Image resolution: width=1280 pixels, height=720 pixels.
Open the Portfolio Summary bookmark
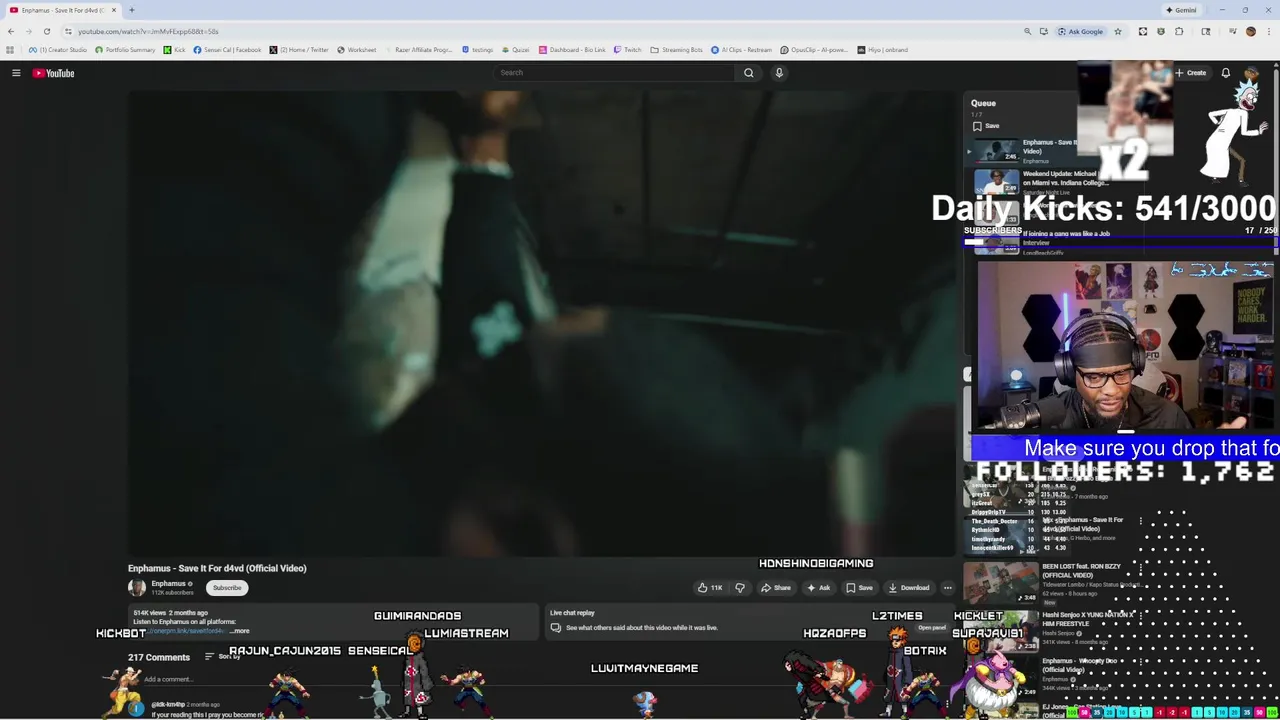(x=125, y=50)
